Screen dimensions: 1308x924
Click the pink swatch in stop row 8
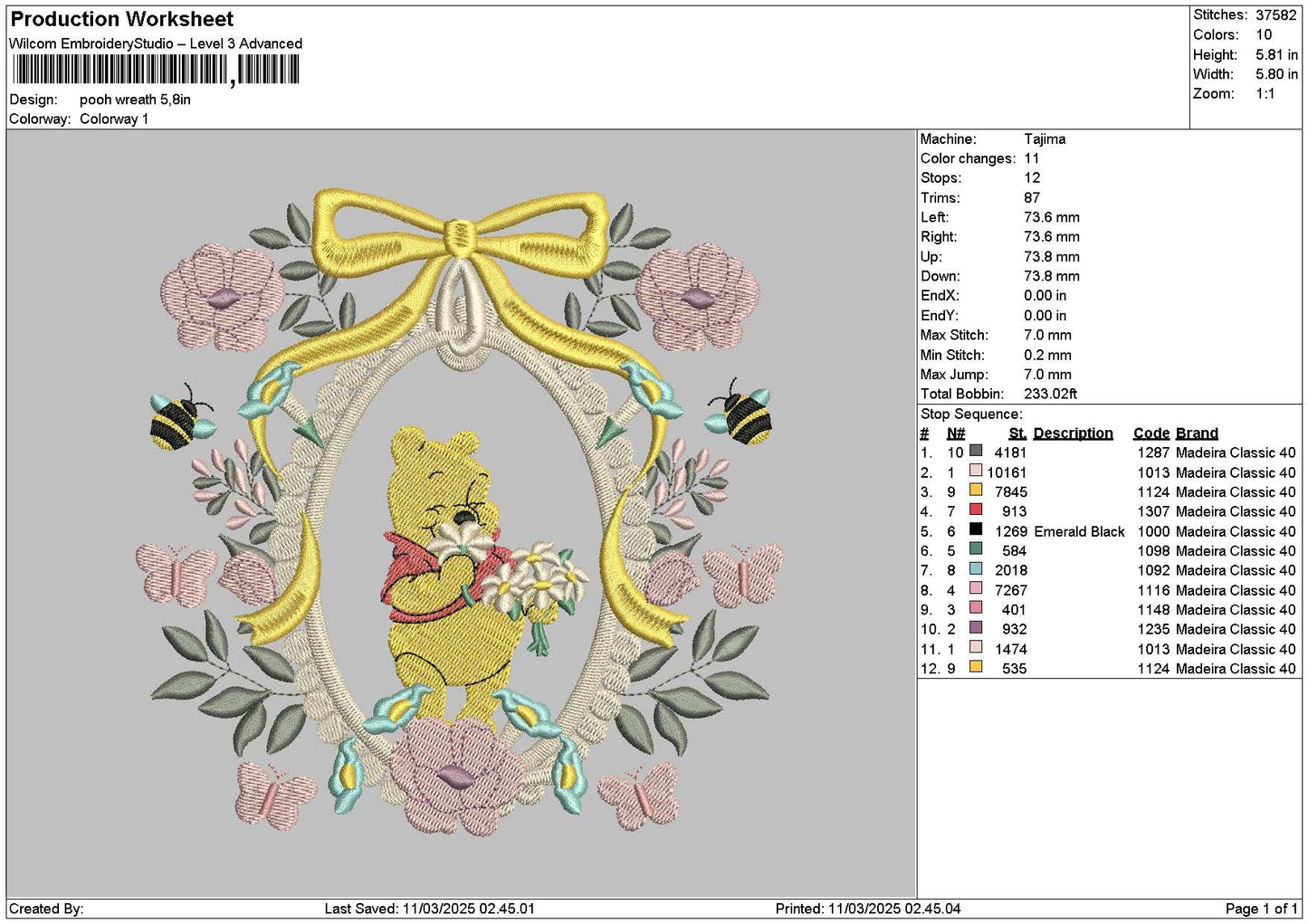coord(976,588)
